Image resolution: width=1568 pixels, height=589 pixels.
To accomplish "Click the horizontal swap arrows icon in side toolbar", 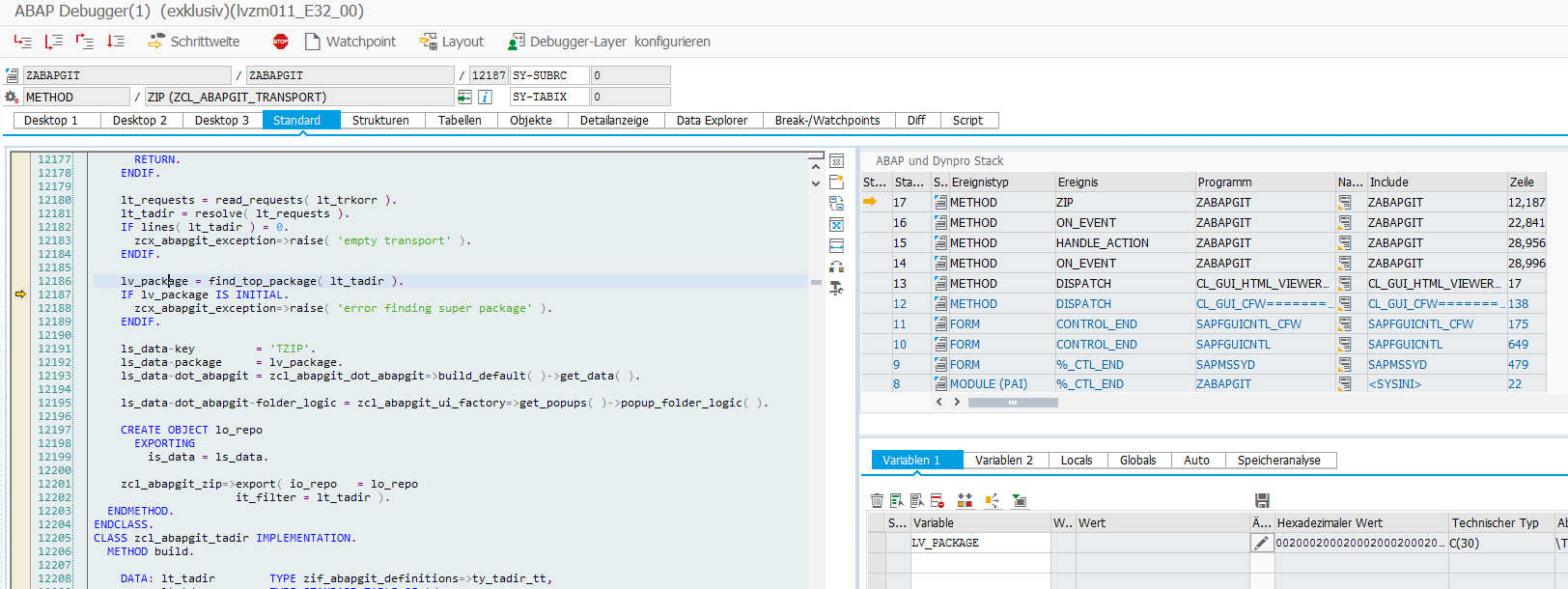I will (836, 246).
